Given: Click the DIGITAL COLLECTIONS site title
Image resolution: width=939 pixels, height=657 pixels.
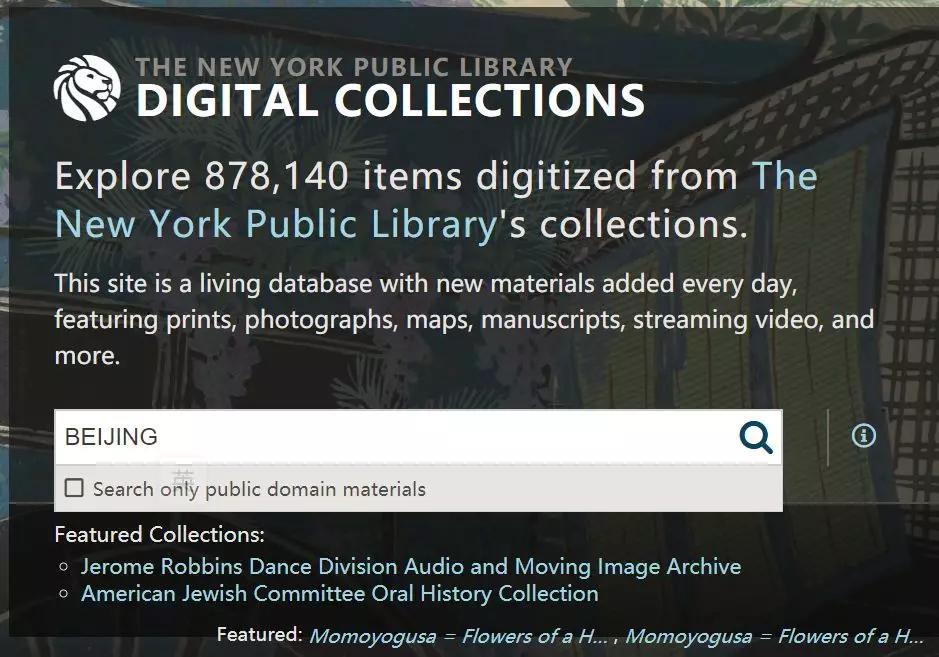Looking at the screenshot, I should click(390, 99).
